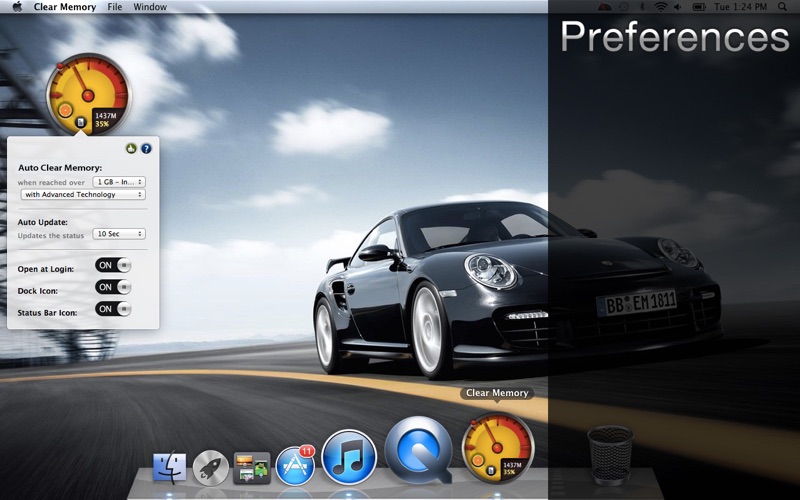Turn off the Dock Icon switch

(113, 287)
